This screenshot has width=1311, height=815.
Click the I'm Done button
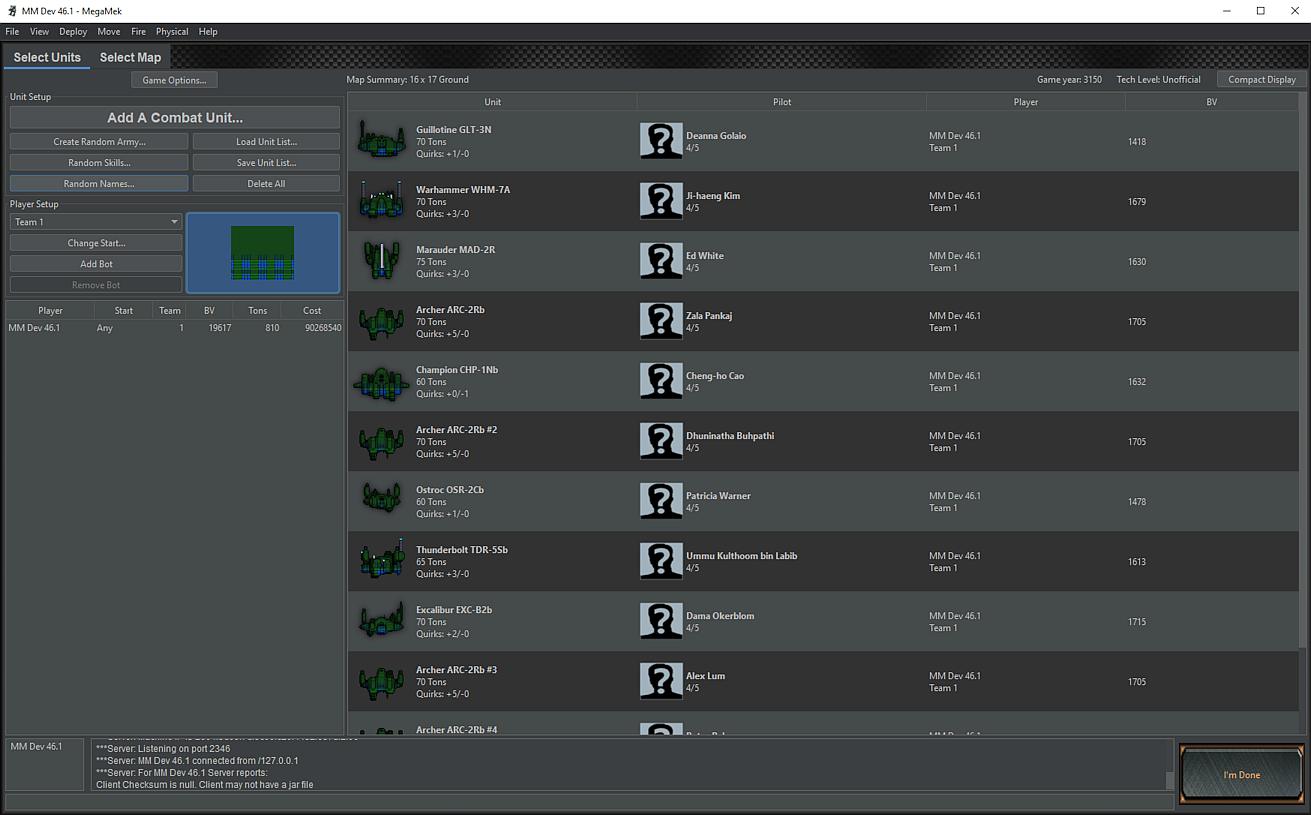(x=1242, y=774)
